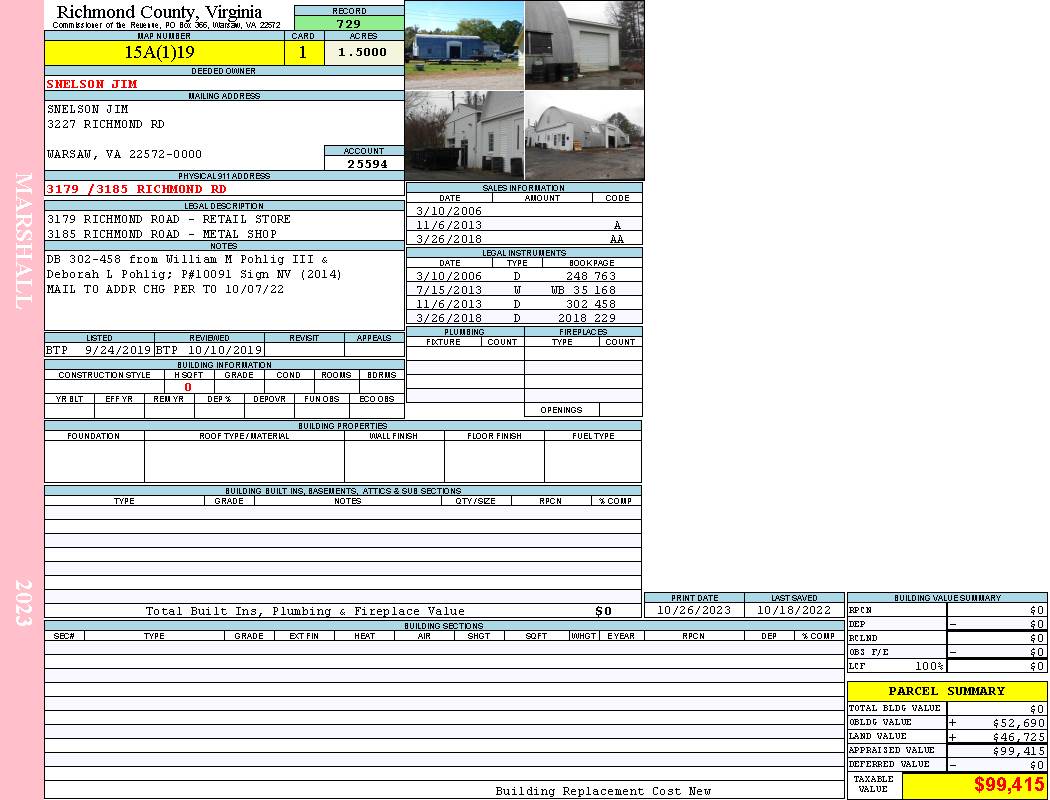Click the OPENINGS field under Fireplaces

pyautogui.click(x=621, y=410)
